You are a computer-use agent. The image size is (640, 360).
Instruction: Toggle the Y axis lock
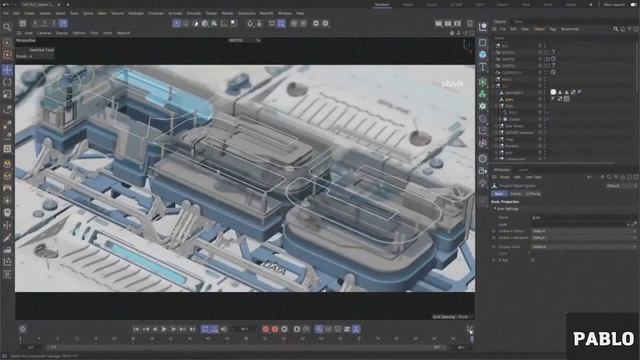pyautogui.click(x=44, y=23)
